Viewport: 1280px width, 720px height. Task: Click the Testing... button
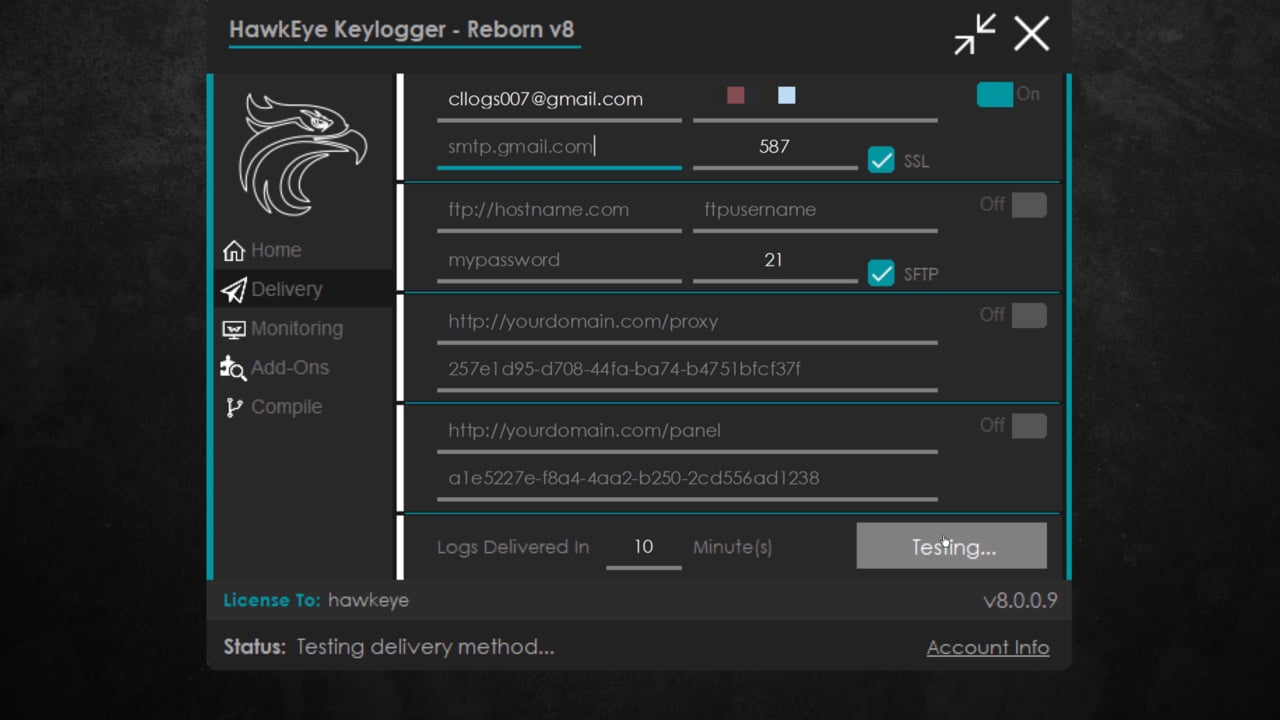pos(951,546)
